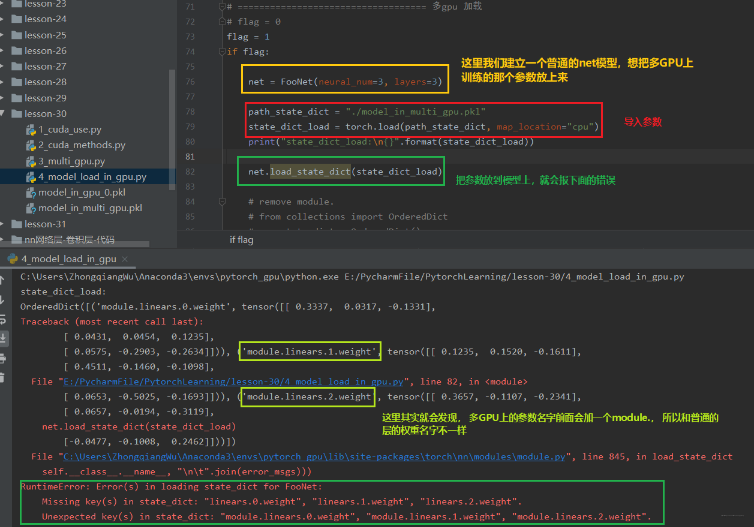The width and height of the screenshot is (754, 527).
Task: Click the 2_cuda_methods.py Python file icon
Action: pos(31,145)
